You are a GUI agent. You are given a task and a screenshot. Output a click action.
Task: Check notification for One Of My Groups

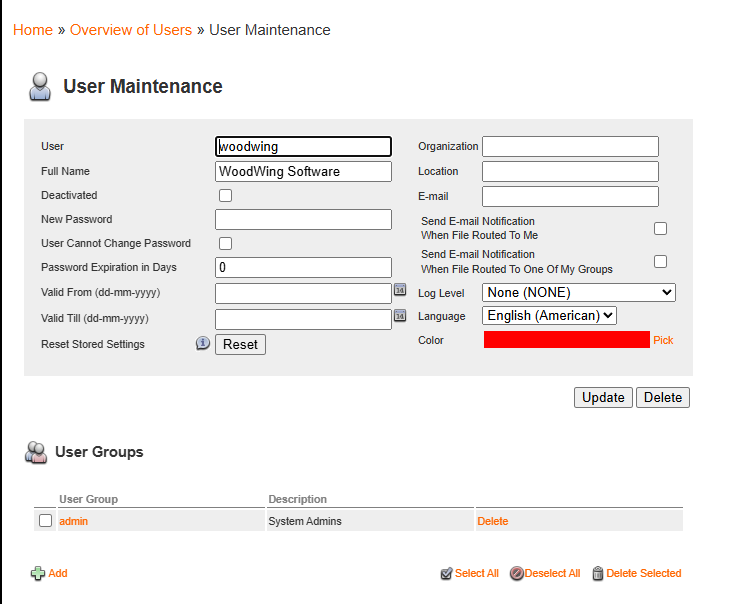click(x=660, y=261)
